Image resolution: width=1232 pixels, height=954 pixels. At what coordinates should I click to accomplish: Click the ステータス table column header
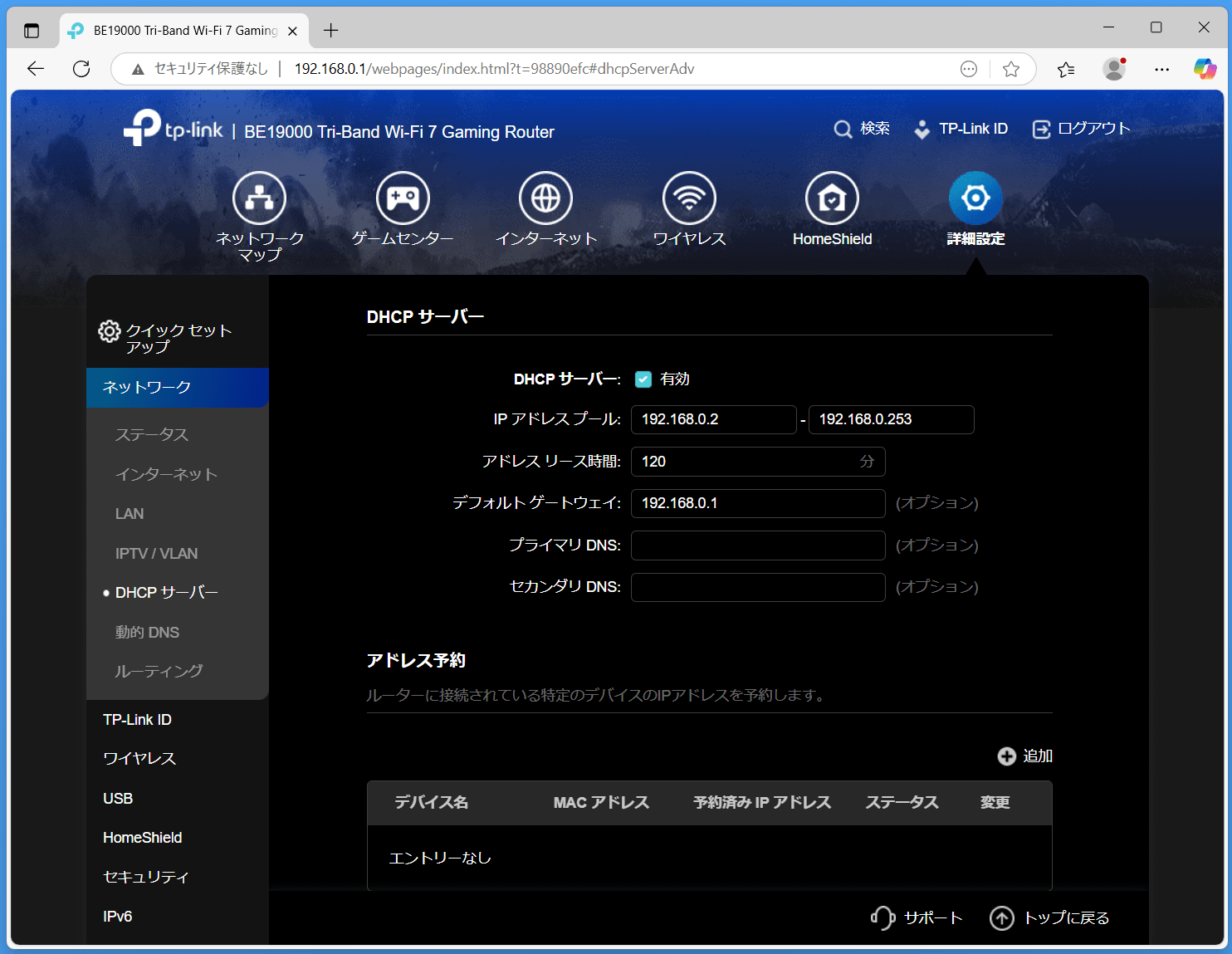point(902,803)
